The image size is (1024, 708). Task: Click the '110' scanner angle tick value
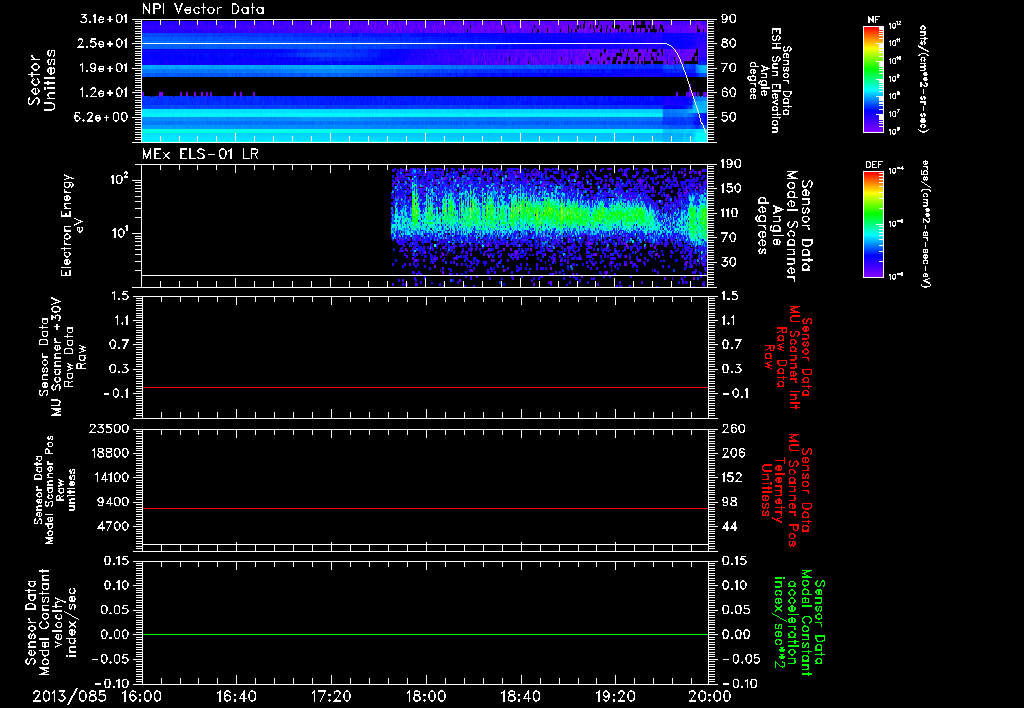732,213
